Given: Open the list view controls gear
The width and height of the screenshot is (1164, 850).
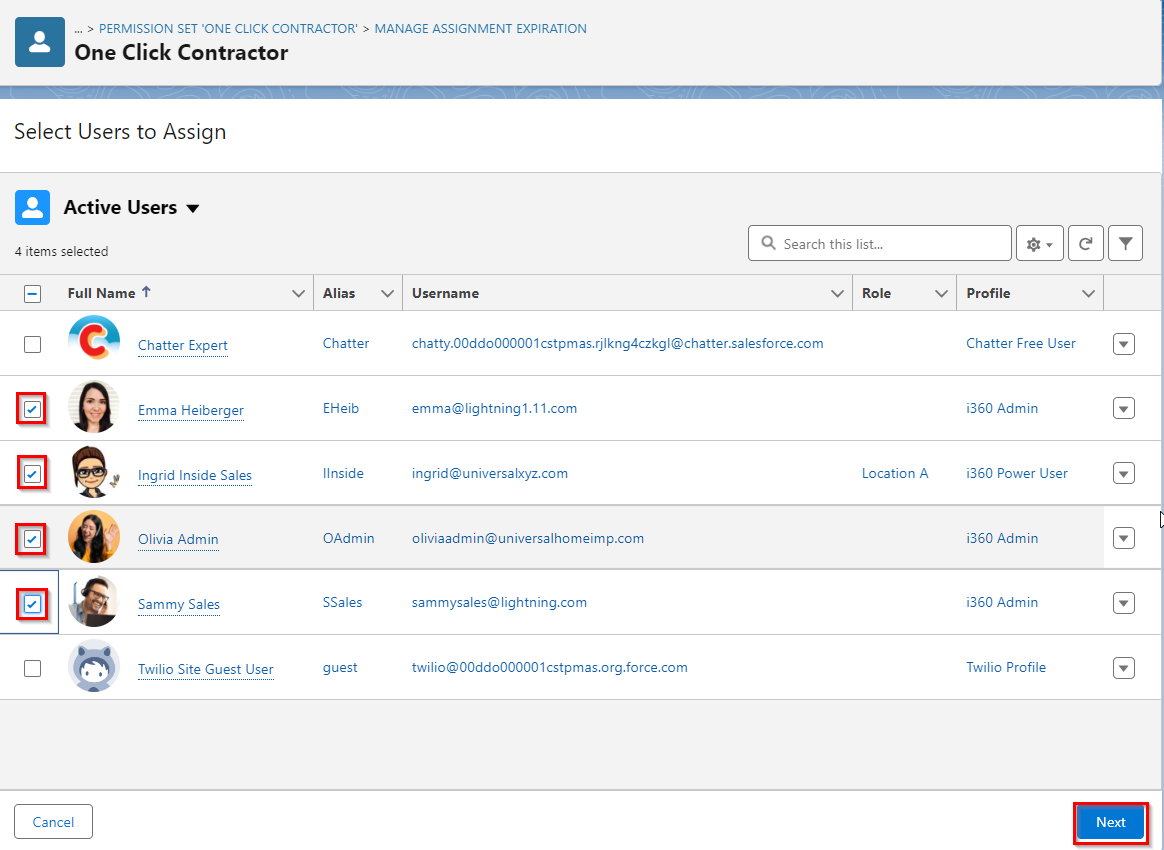Looking at the screenshot, I should [1039, 243].
